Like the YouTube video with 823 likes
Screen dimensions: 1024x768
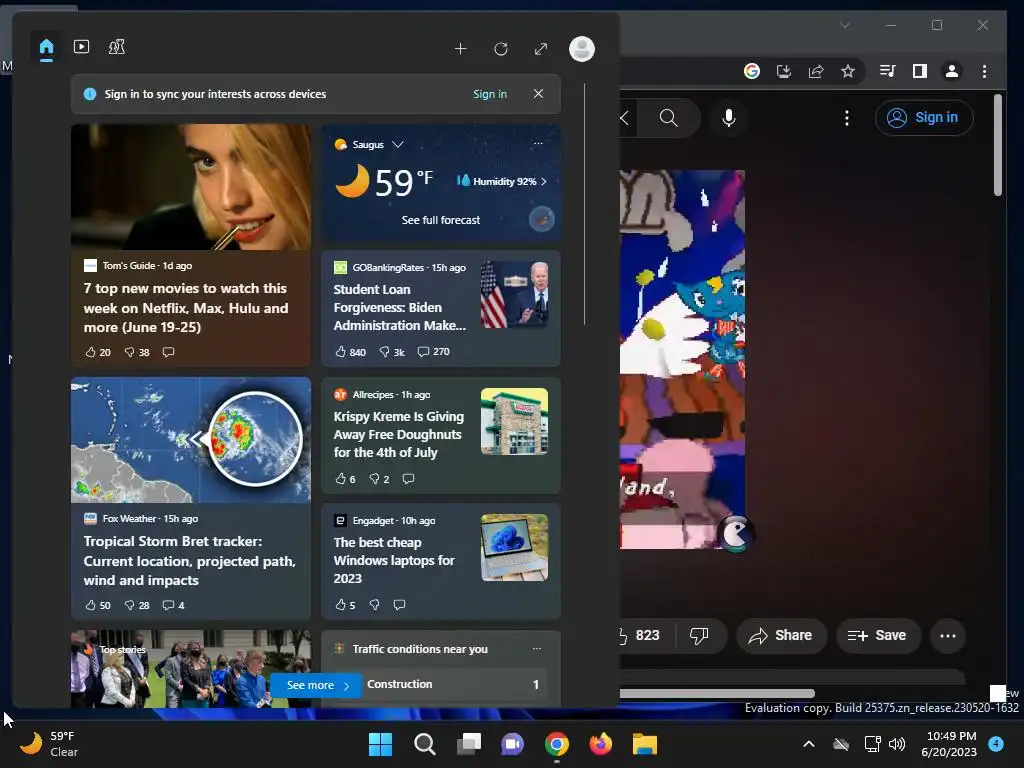pos(639,635)
